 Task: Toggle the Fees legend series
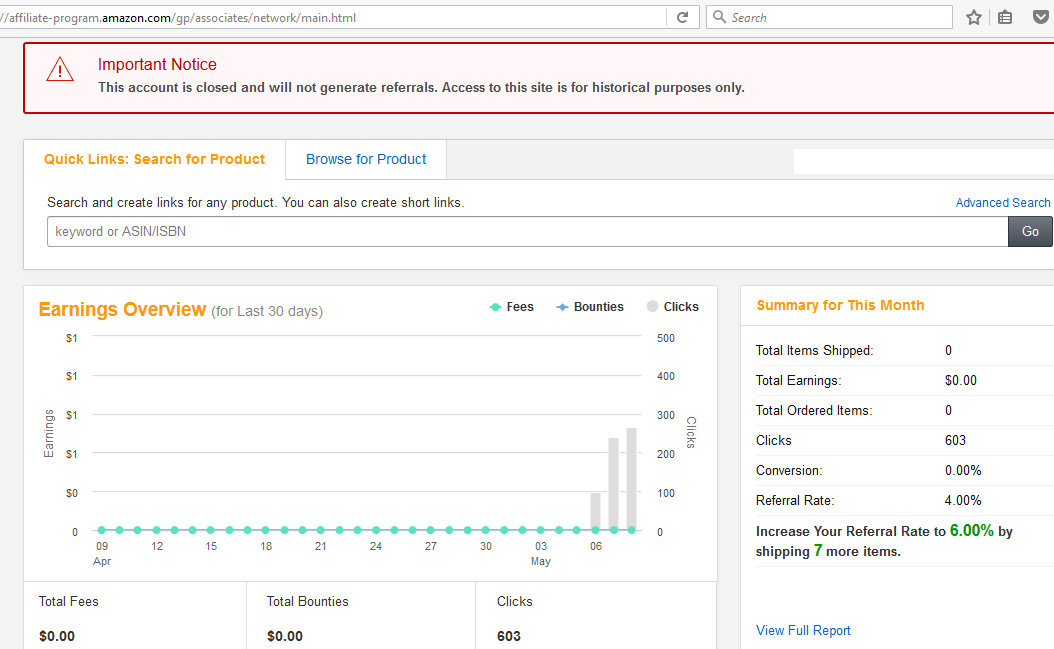(x=512, y=307)
